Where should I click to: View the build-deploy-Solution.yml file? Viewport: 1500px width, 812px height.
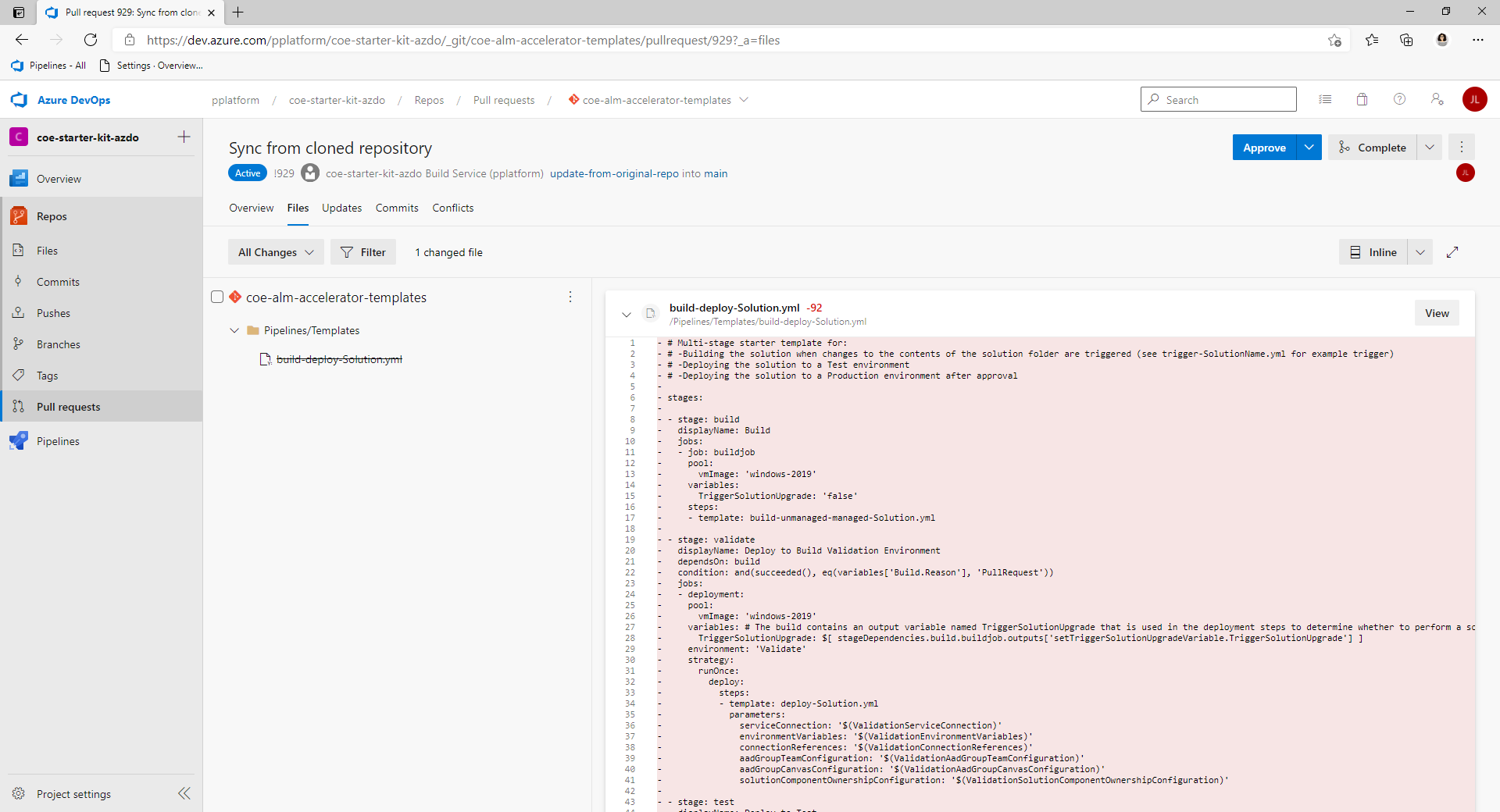[x=1436, y=312]
